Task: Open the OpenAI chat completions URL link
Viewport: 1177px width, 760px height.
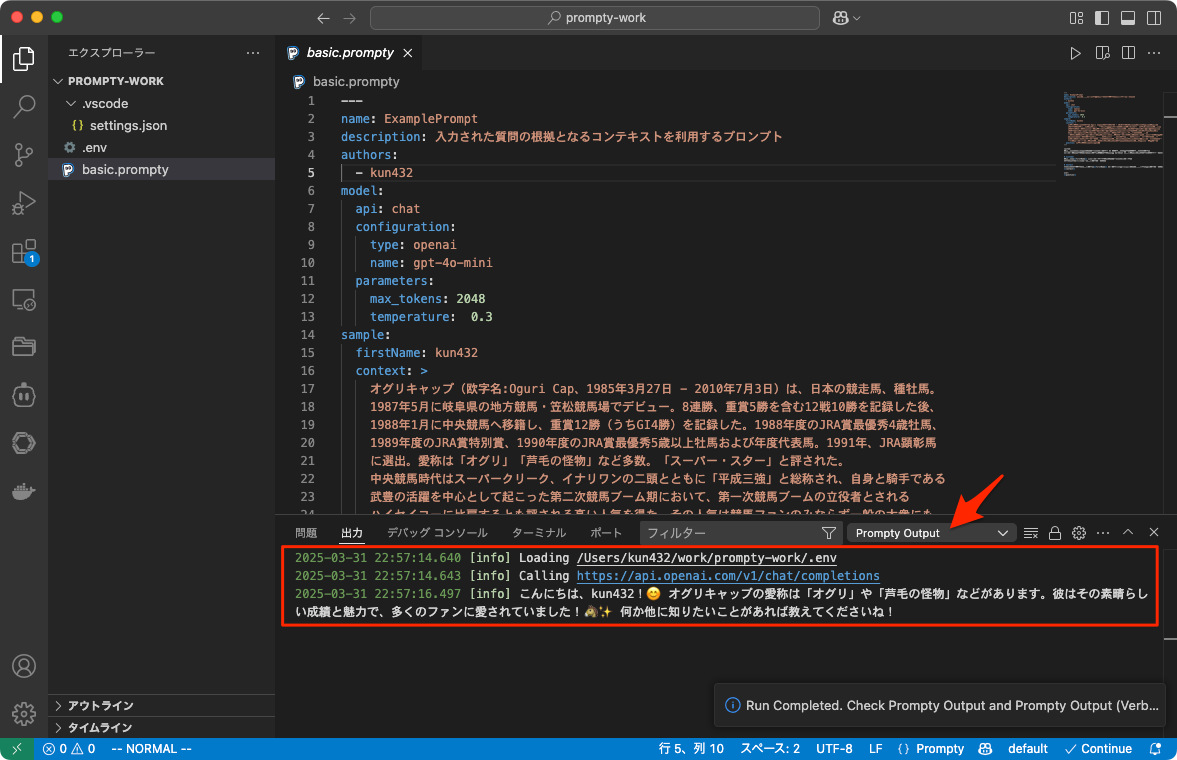Action: coord(727,576)
